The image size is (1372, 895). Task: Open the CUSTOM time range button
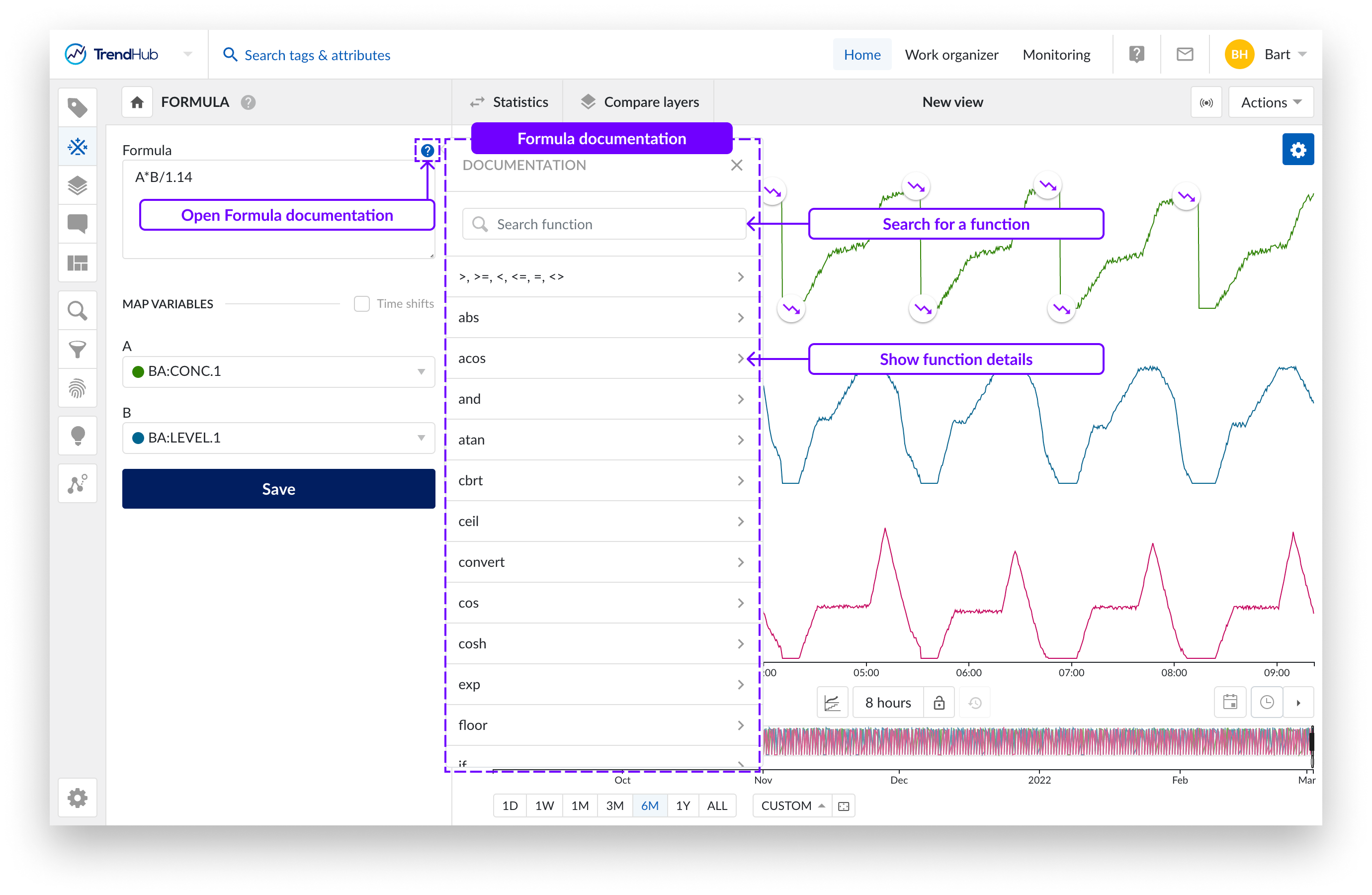[x=792, y=805]
